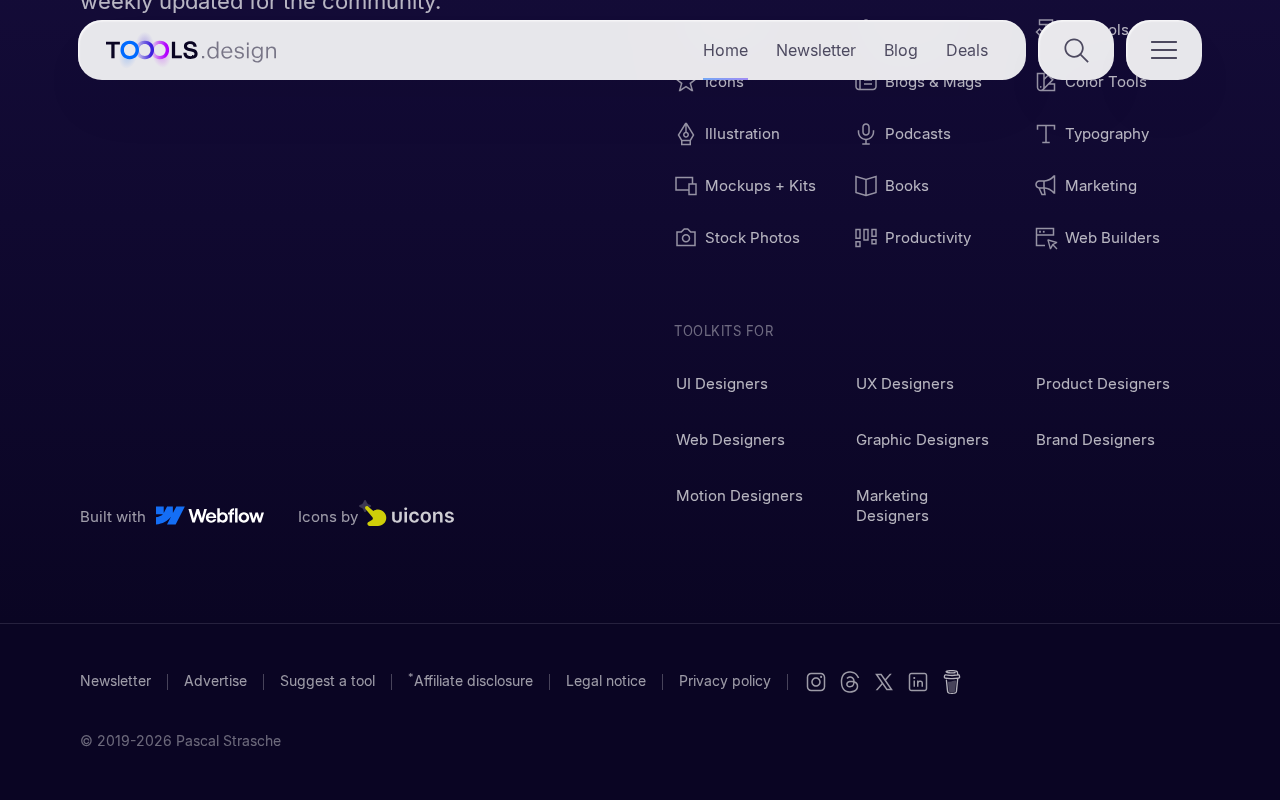This screenshot has width=1280, height=800.
Task: Select the Home nav item
Action: pyautogui.click(x=725, y=50)
